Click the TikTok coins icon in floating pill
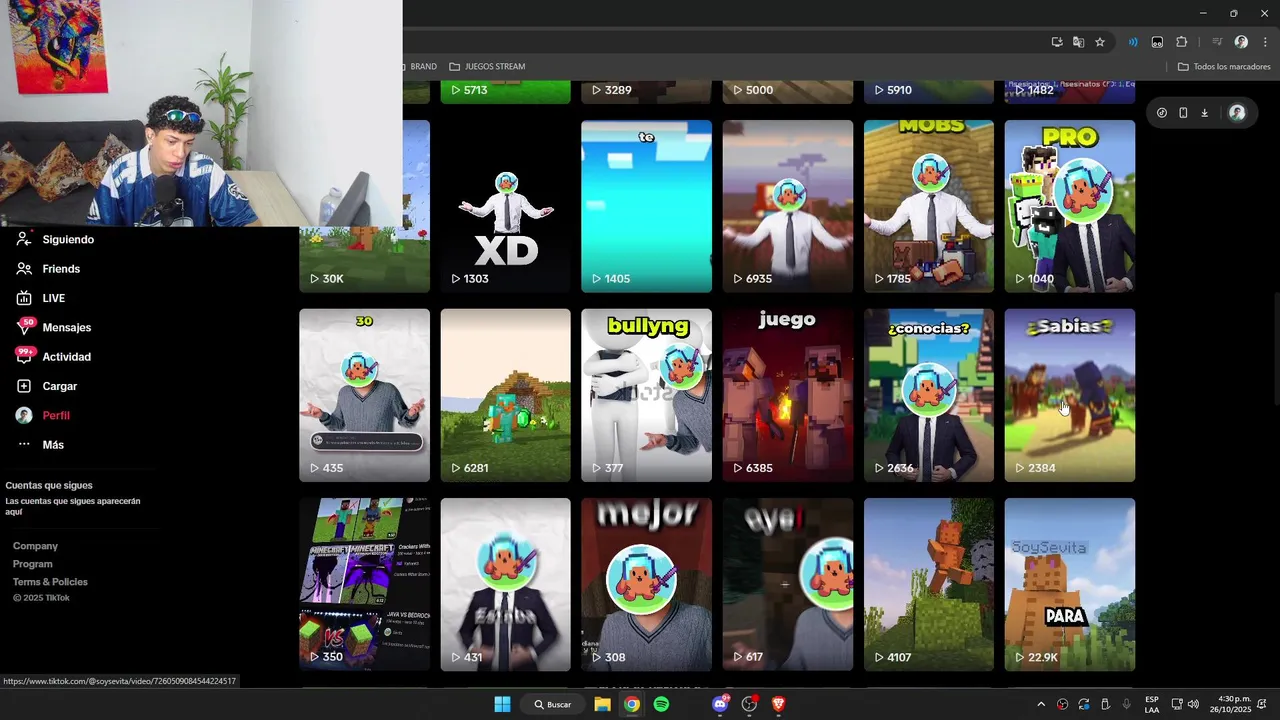The width and height of the screenshot is (1280, 720). pos(1161,113)
